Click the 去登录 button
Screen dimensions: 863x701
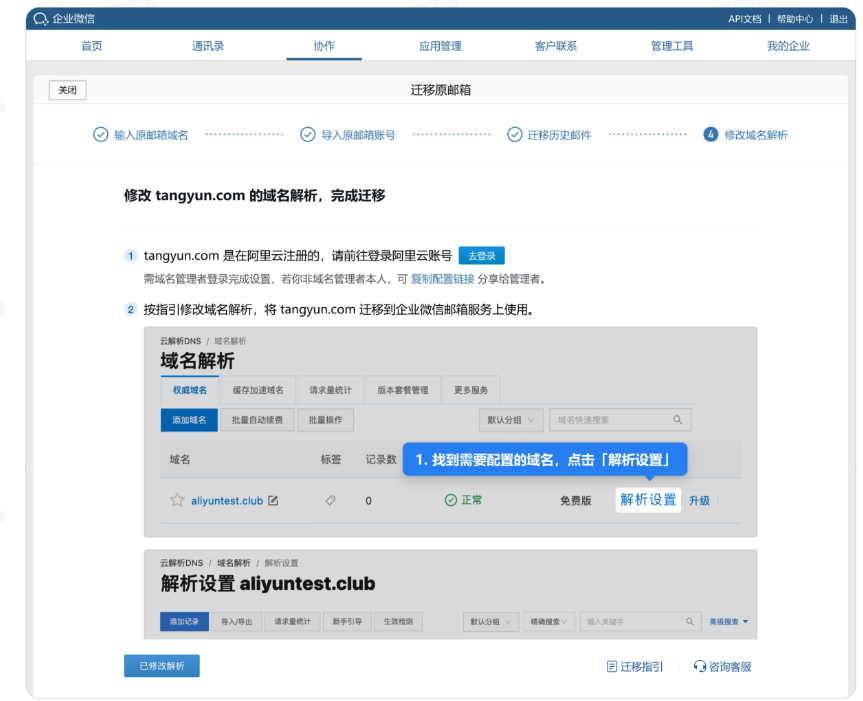tap(481, 255)
